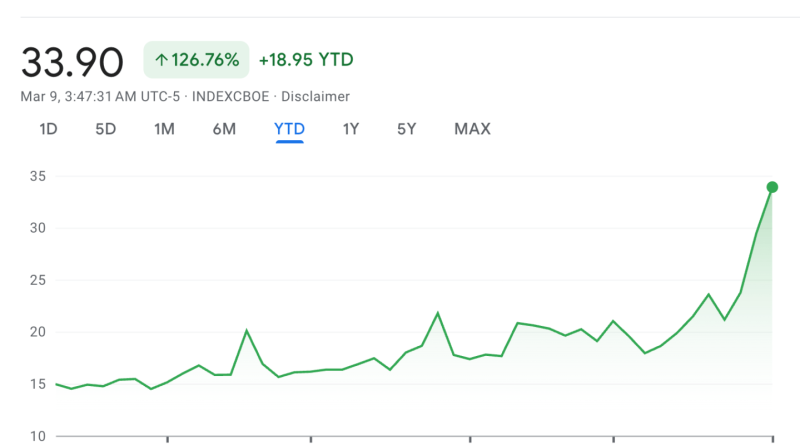This screenshot has width=800, height=445.
Task: Switch chart to 1Y range
Action: pyautogui.click(x=351, y=129)
